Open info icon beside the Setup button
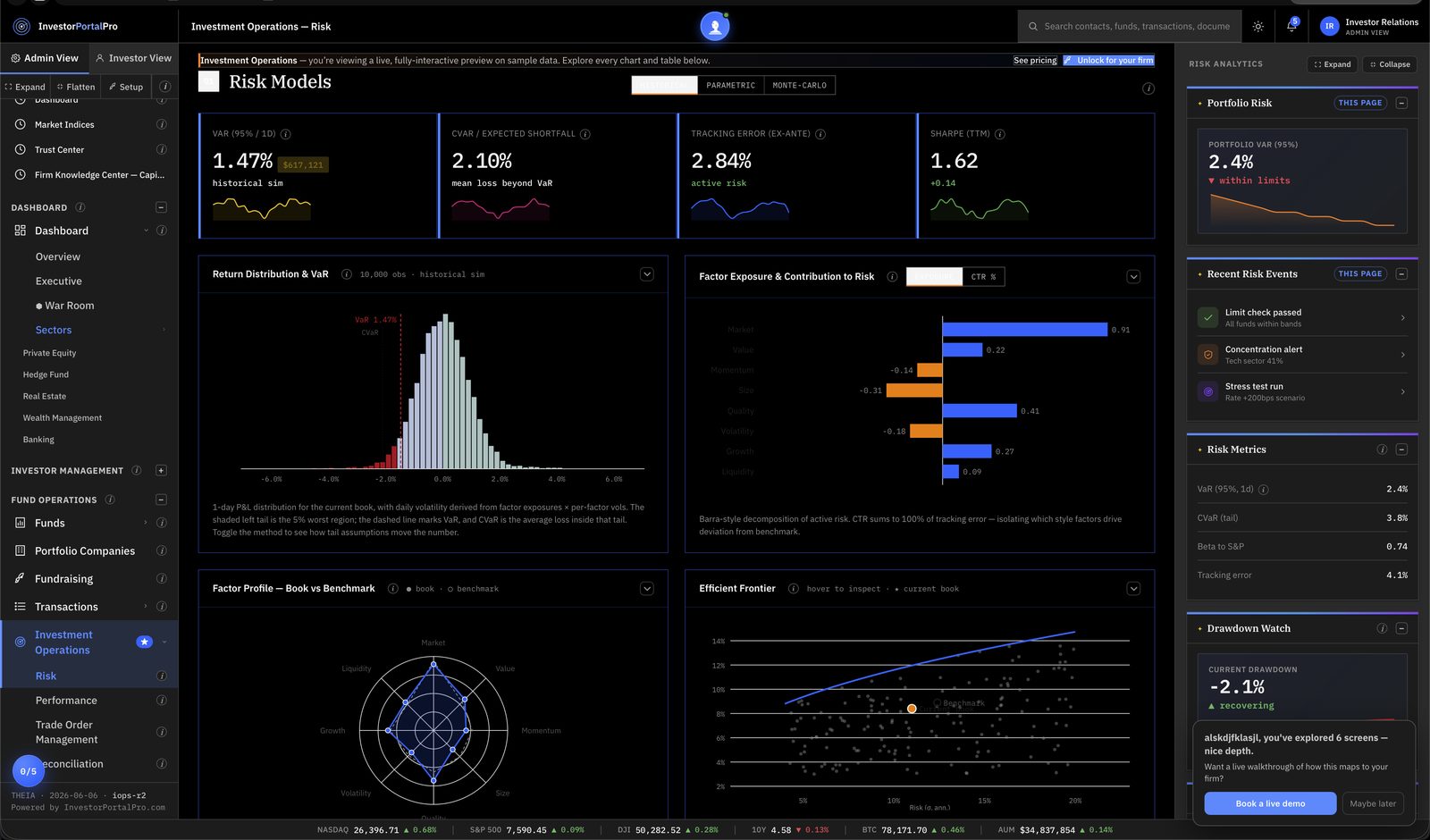The image size is (1430, 840). [165, 87]
